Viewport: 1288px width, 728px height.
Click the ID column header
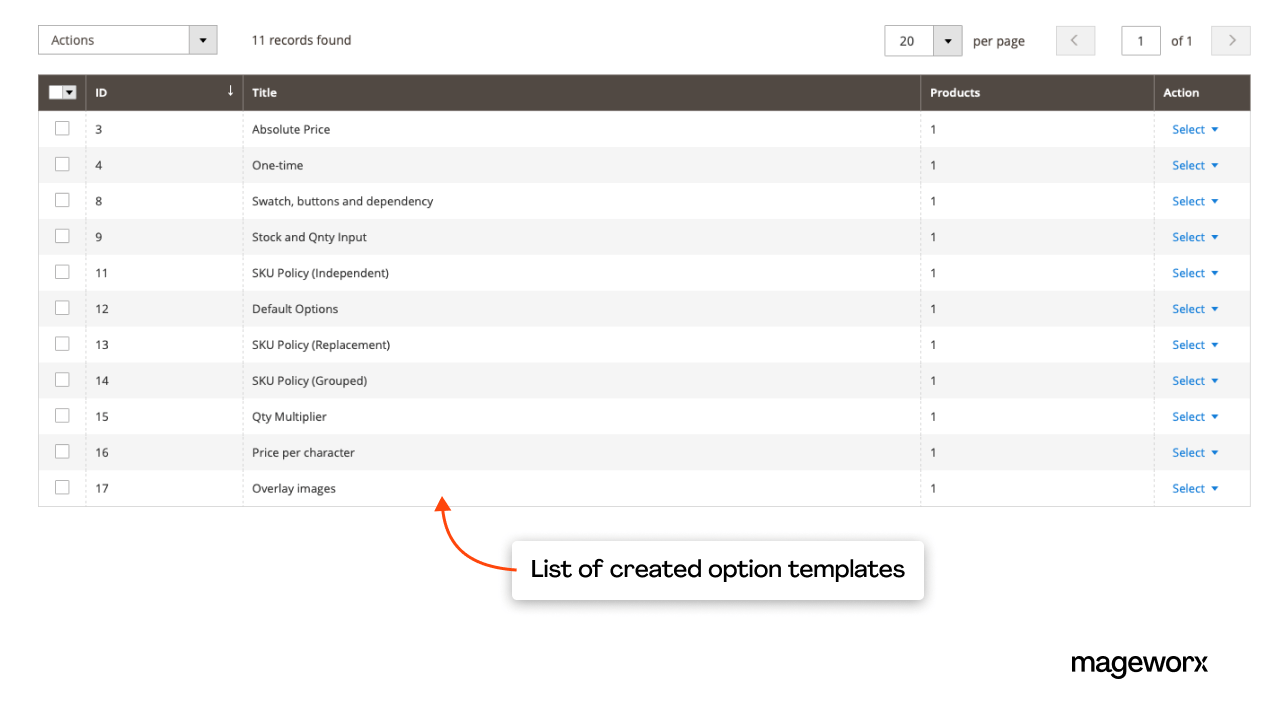click(100, 91)
